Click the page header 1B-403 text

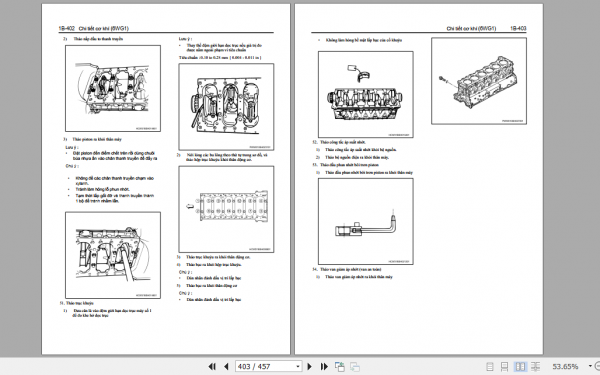coord(518,28)
